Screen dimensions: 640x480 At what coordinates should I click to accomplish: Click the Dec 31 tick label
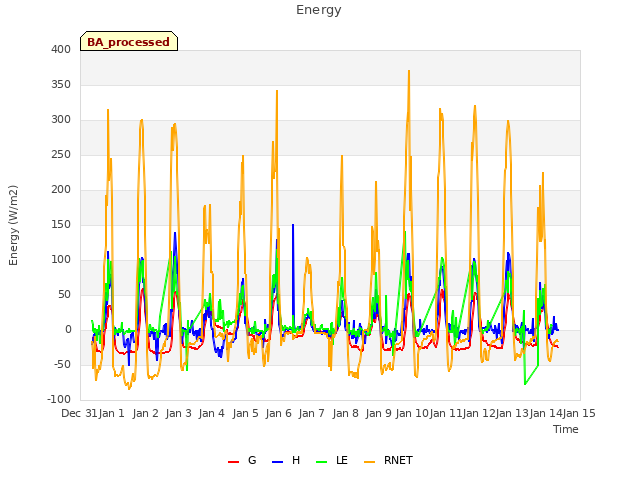point(79,413)
